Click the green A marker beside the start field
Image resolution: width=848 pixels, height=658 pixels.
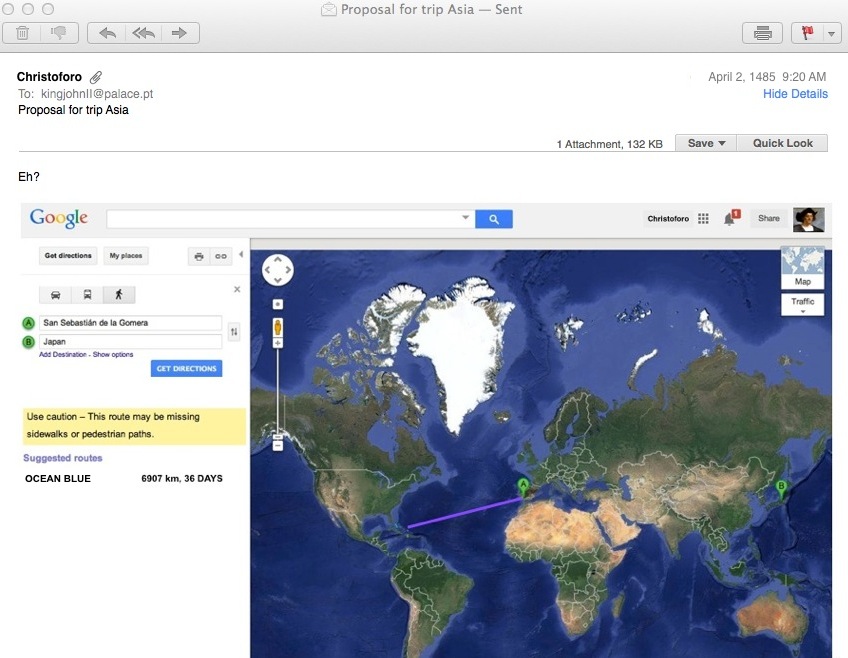[x=29, y=323]
